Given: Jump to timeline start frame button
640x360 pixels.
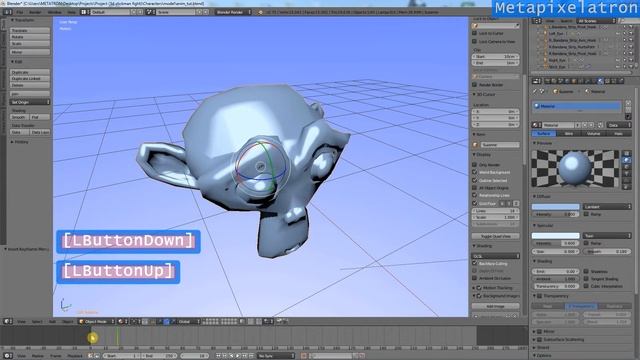Looking at the screenshot, I should [218, 356].
